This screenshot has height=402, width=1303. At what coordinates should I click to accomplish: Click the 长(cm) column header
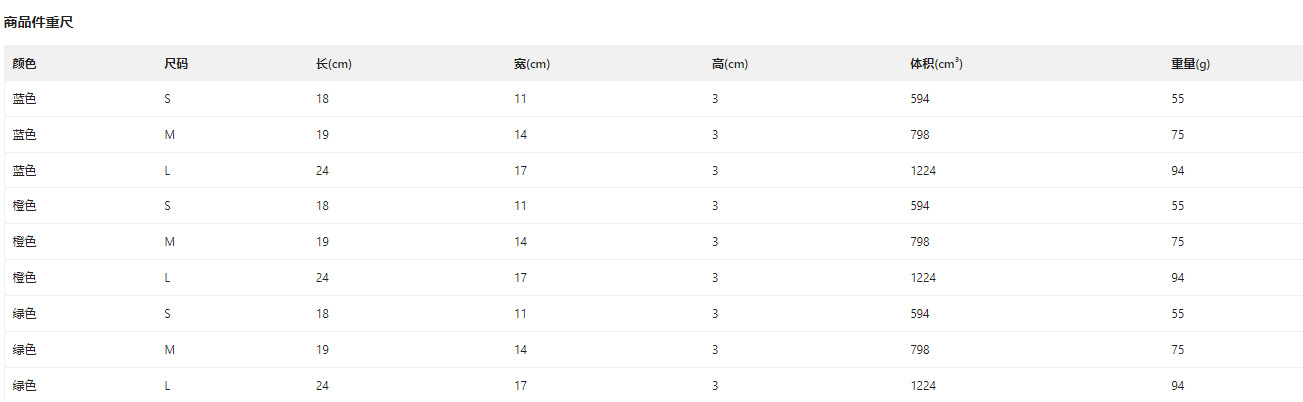334,64
